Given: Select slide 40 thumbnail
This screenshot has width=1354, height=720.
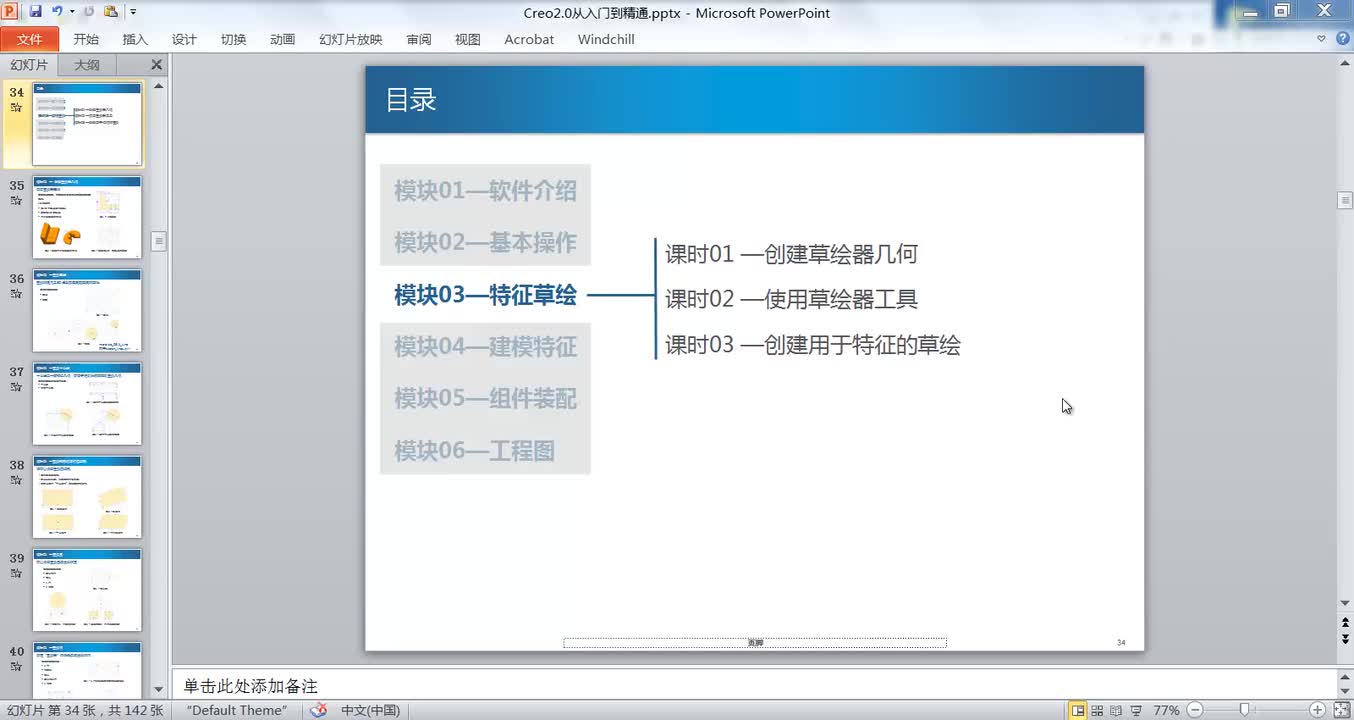Looking at the screenshot, I should [x=87, y=670].
